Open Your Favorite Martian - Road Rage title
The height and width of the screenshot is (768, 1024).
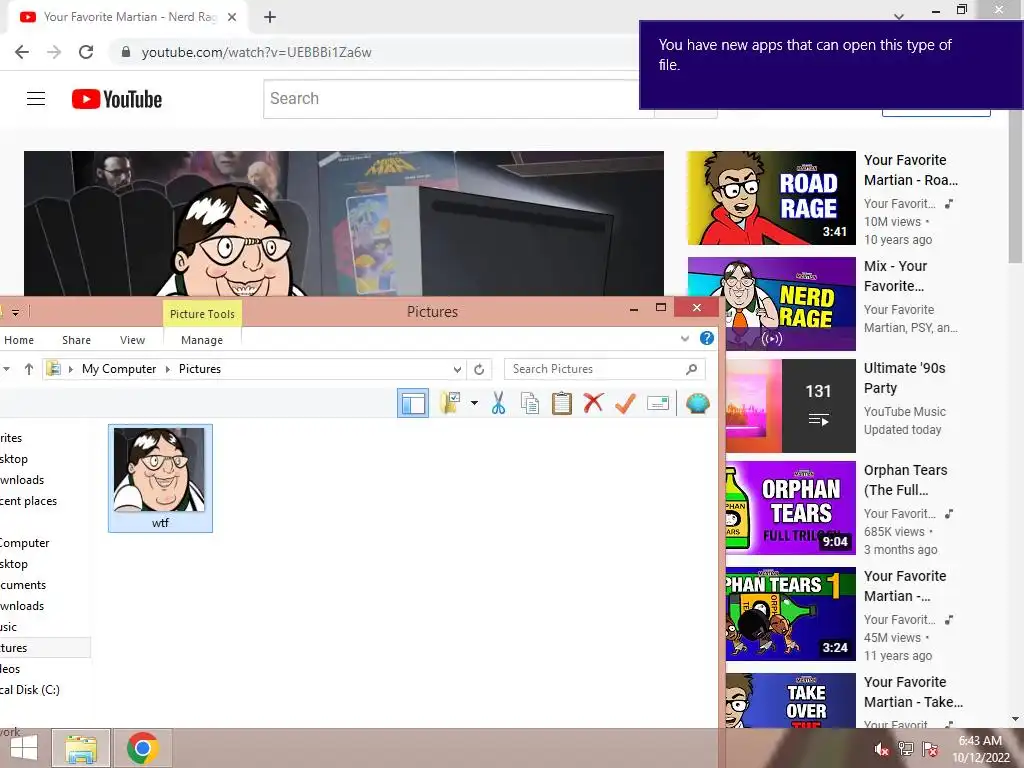click(x=911, y=170)
